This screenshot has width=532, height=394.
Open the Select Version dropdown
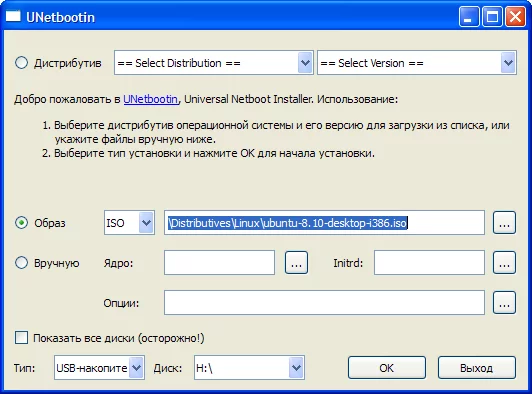tap(417, 63)
